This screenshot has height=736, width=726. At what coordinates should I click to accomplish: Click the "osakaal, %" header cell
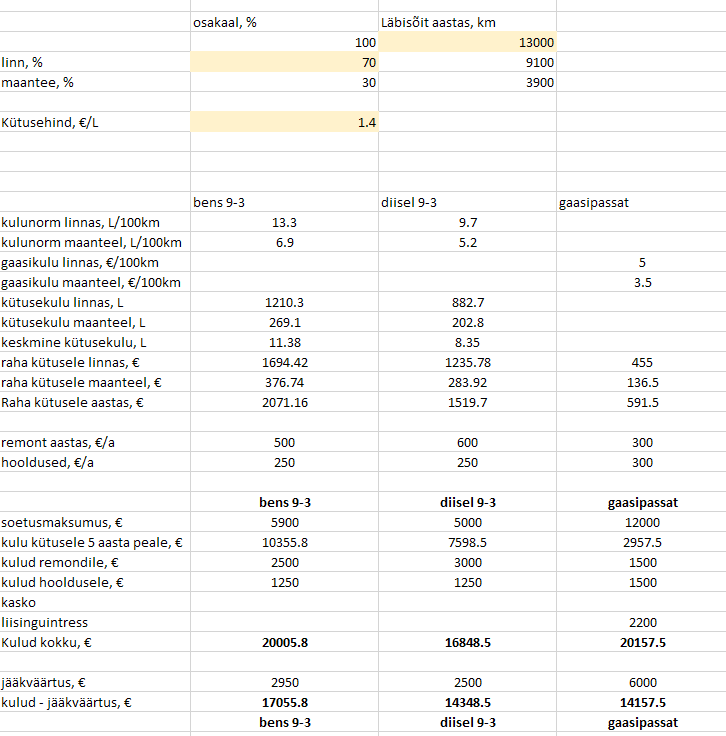click(x=284, y=23)
